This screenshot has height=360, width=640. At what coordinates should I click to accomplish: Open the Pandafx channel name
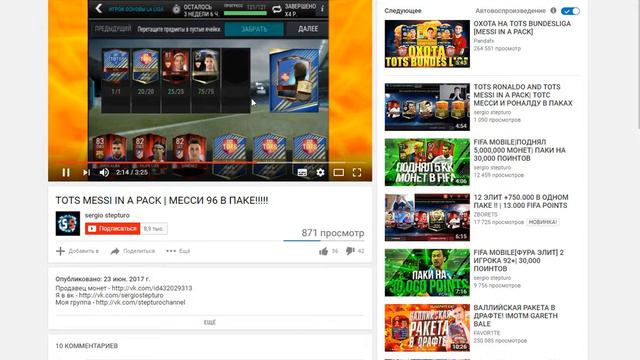coord(484,41)
